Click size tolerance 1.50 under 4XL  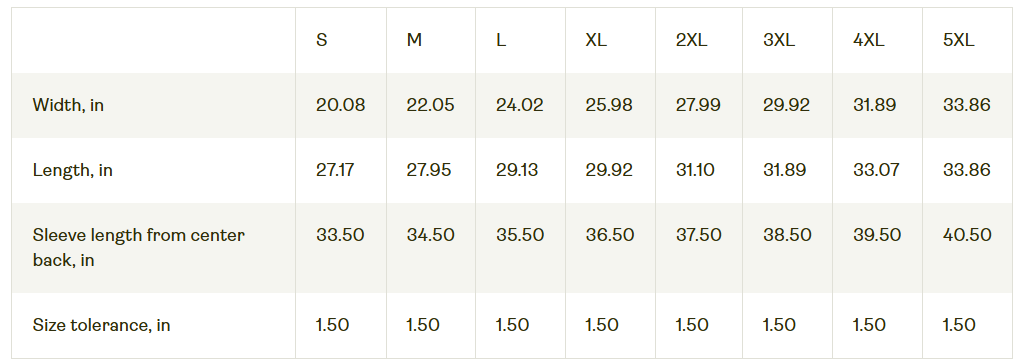(869, 325)
